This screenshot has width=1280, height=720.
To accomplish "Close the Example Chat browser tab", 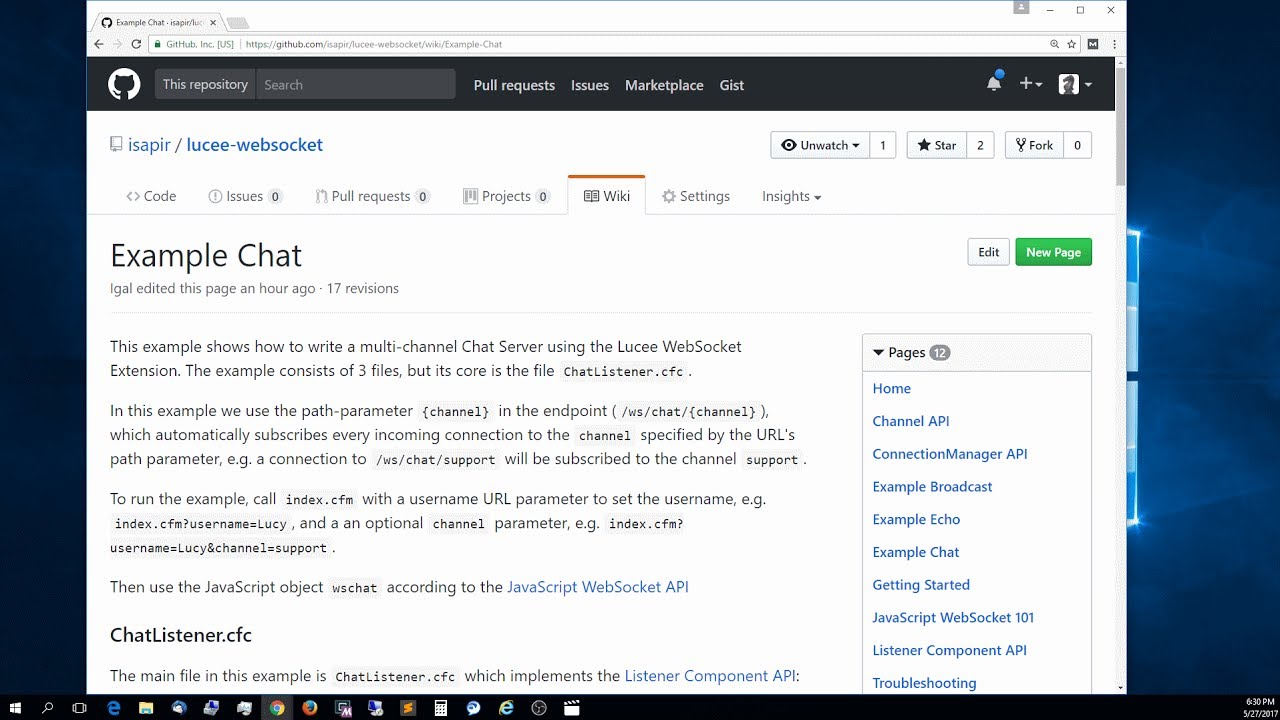I will (213, 22).
